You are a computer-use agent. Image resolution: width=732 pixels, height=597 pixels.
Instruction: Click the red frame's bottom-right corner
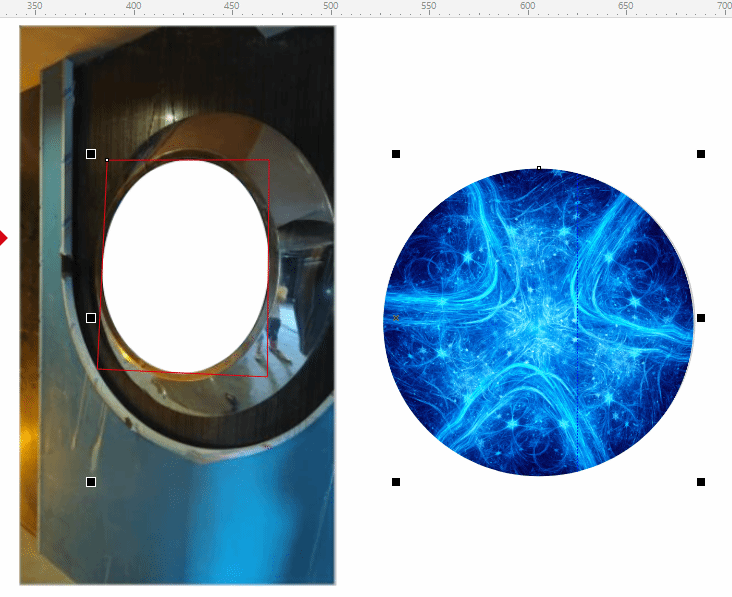click(x=267, y=377)
